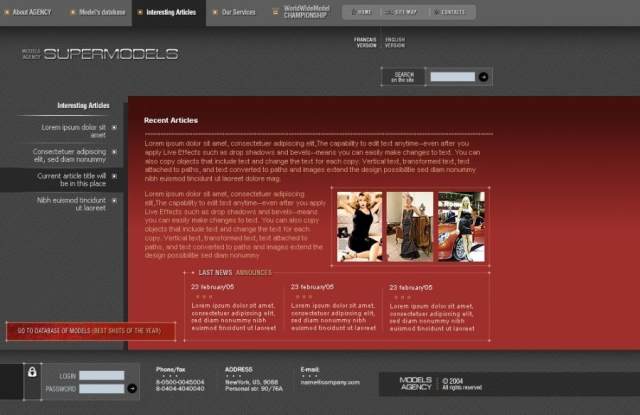Click the Our Services square bullet icon
The height and width of the screenshot is (415, 640).
pyautogui.click(x=215, y=12)
